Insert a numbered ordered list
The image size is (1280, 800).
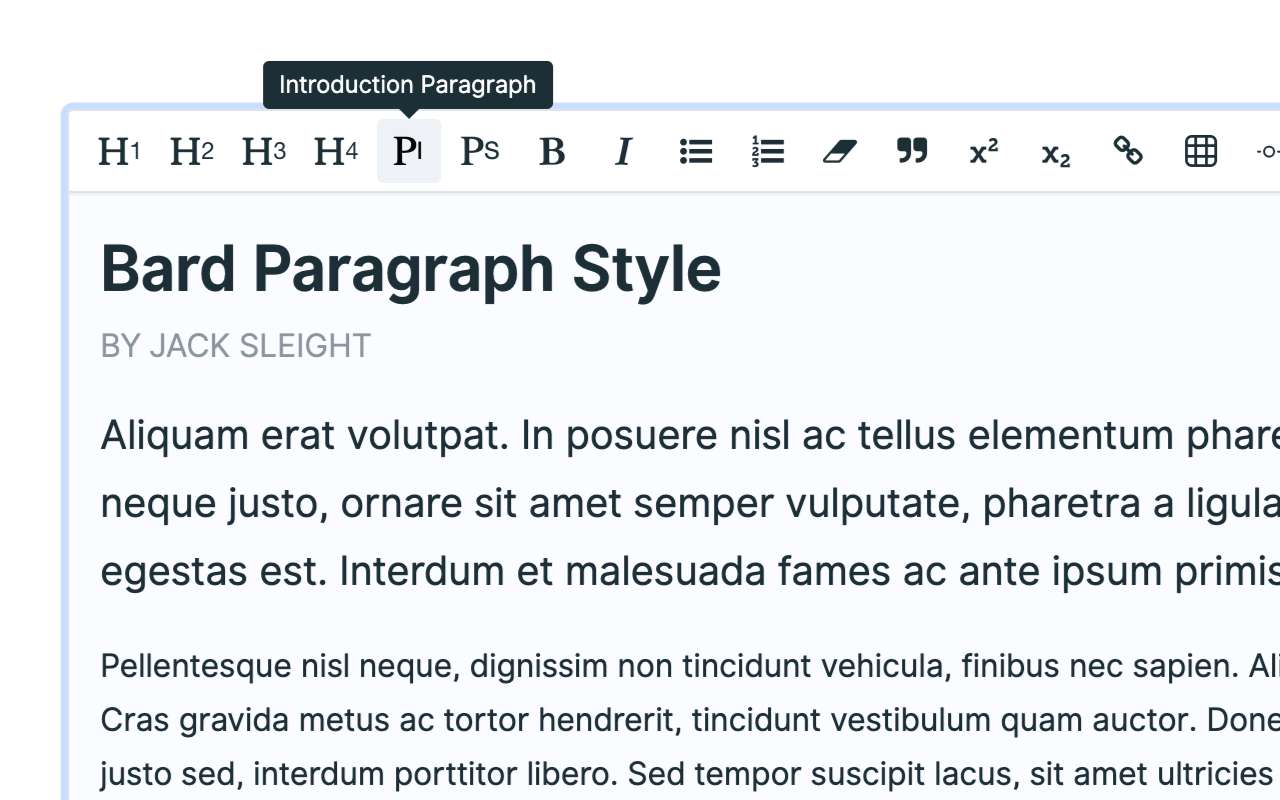click(768, 151)
